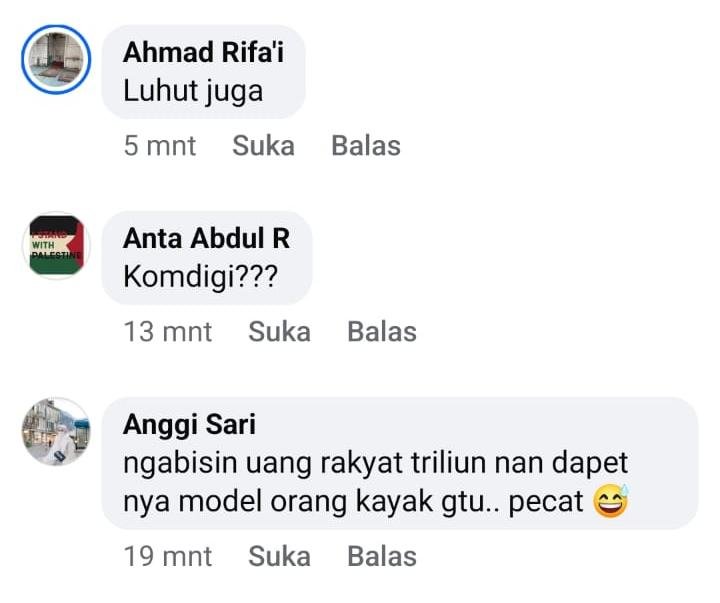Hit Balas under the "Komdigi???" comment

(x=381, y=331)
